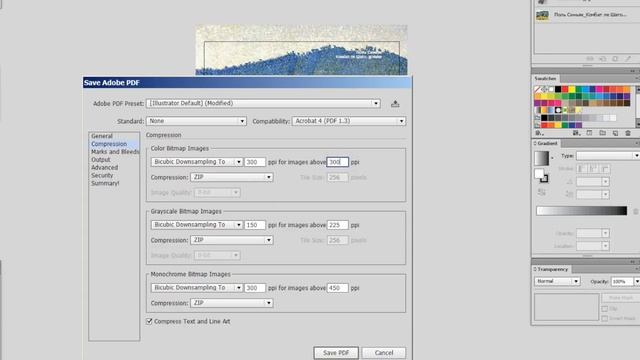Screen dimensions: 640x360
Task: Open the Standard dropdown
Action: click(196, 121)
